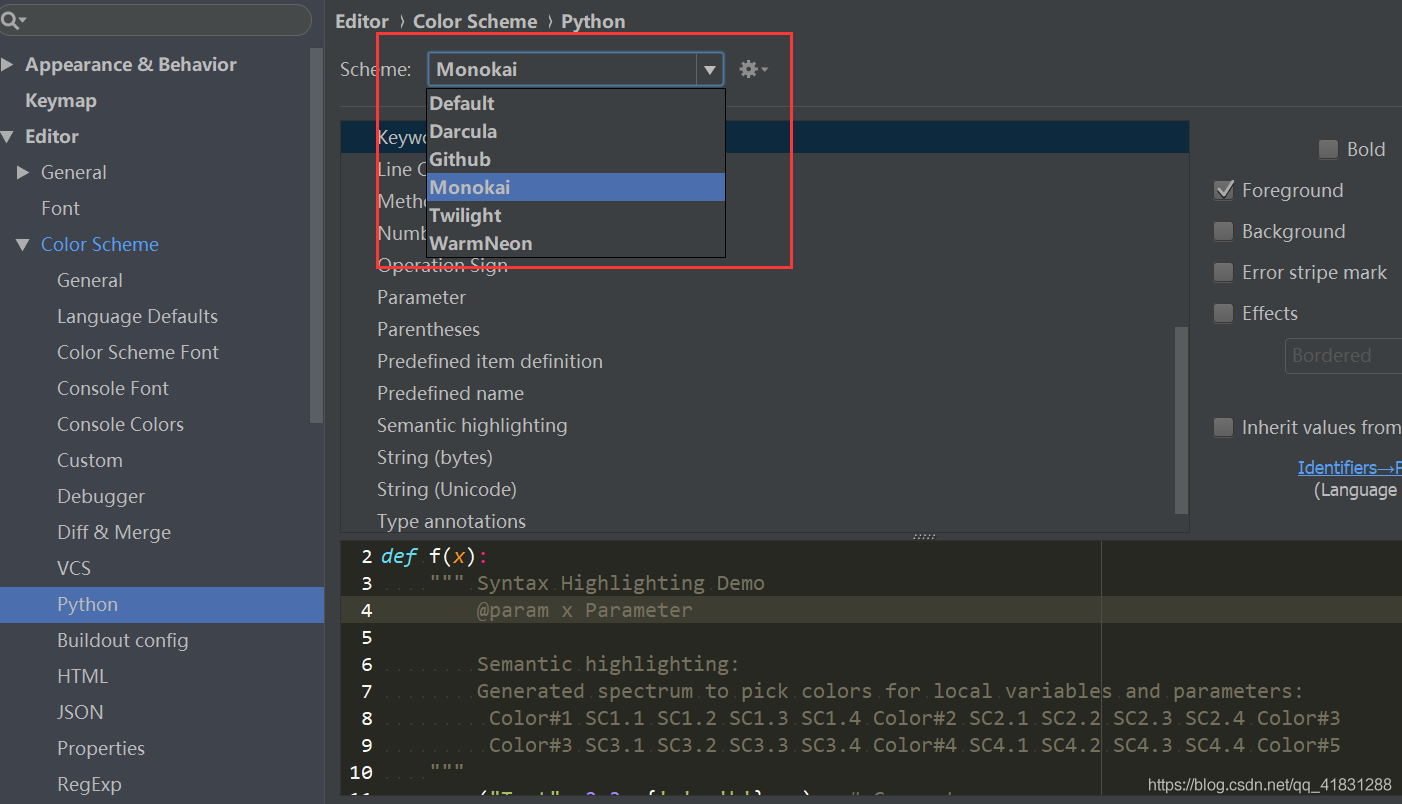Click preview line 4 @param text
This screenshot has height=804, width=1402.
[584, 610]
